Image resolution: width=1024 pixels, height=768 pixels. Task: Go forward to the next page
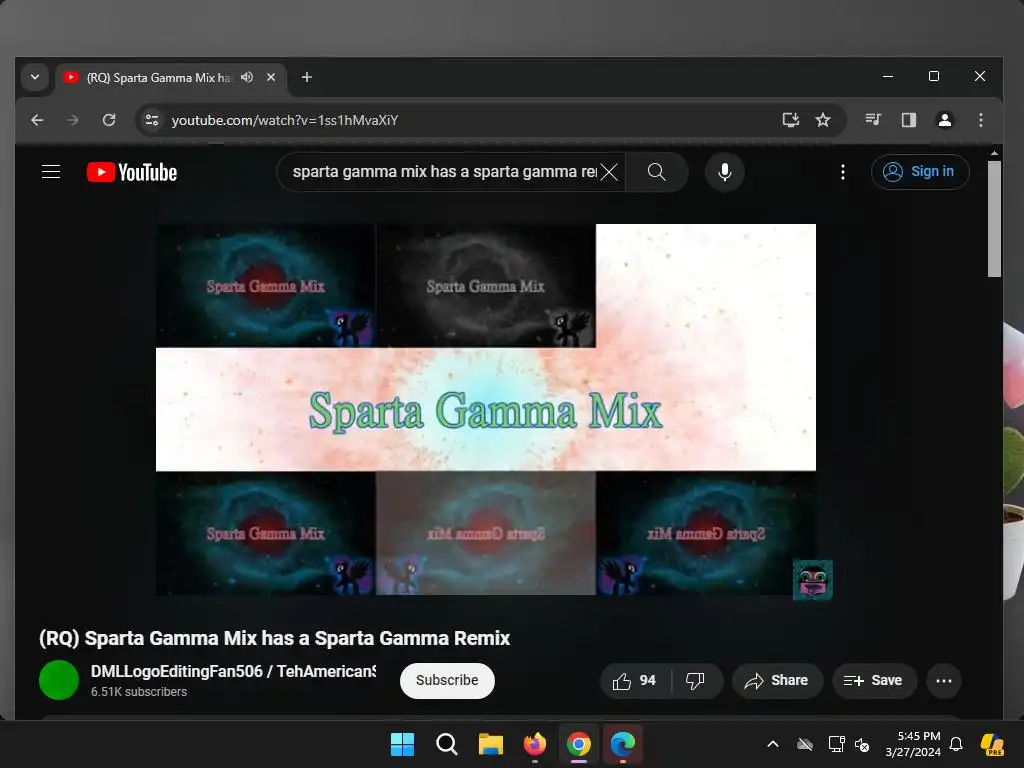coord(73,120)
